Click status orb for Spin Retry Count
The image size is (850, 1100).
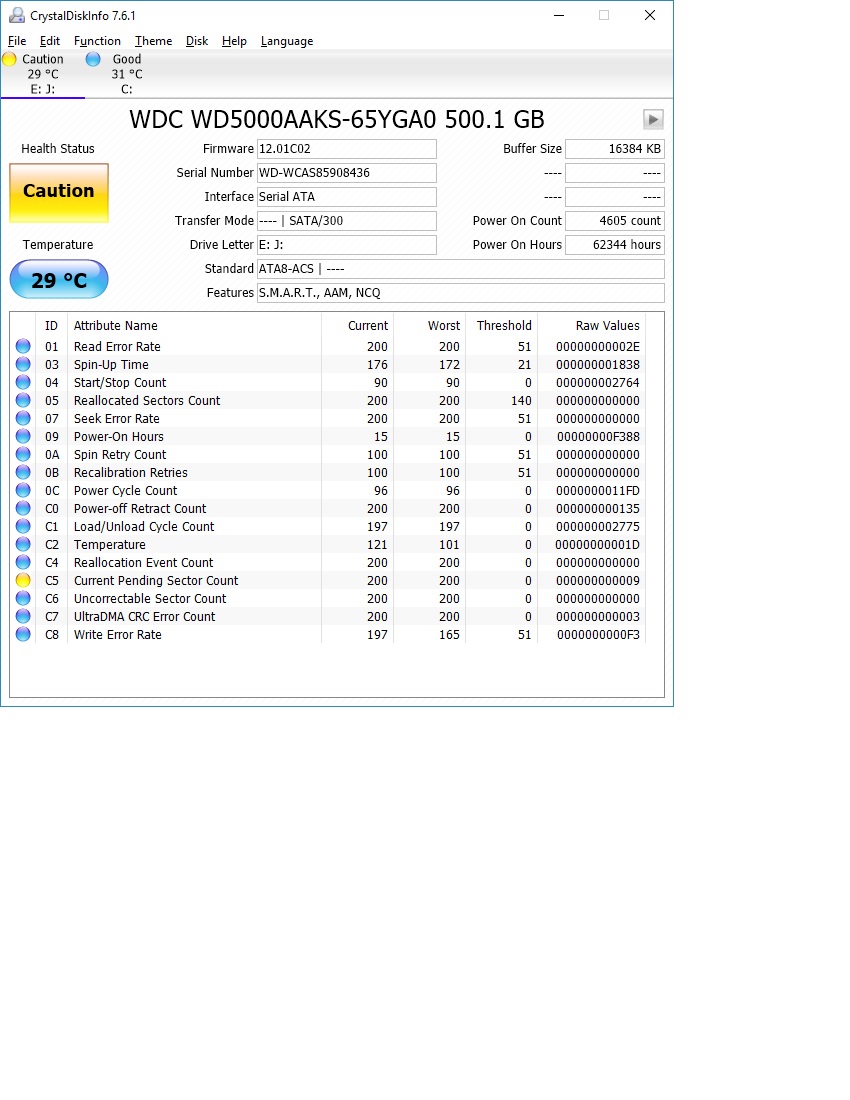(23, 455)
